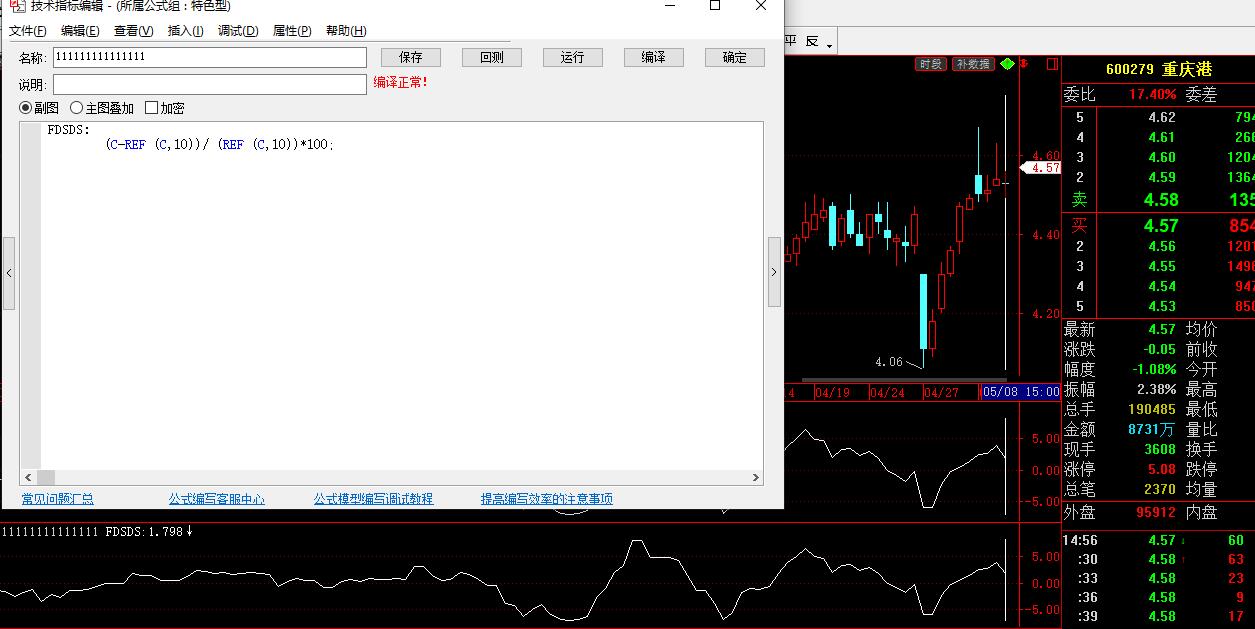Click the 时段 chart button
Image resolution: width=1255 pixels, height=629 pixels.
[931, 64]
